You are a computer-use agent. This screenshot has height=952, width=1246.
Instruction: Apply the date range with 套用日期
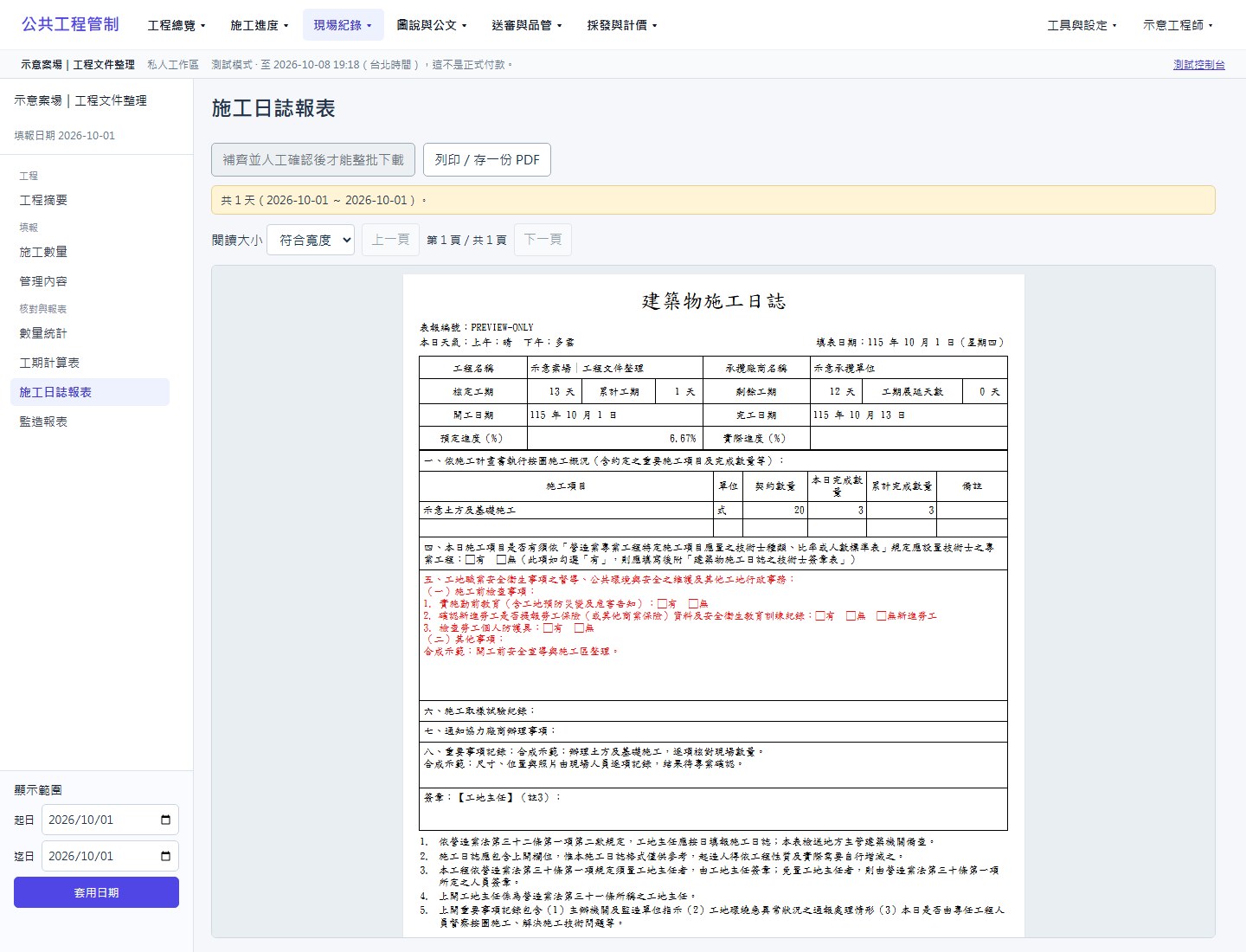pos(96,892)
